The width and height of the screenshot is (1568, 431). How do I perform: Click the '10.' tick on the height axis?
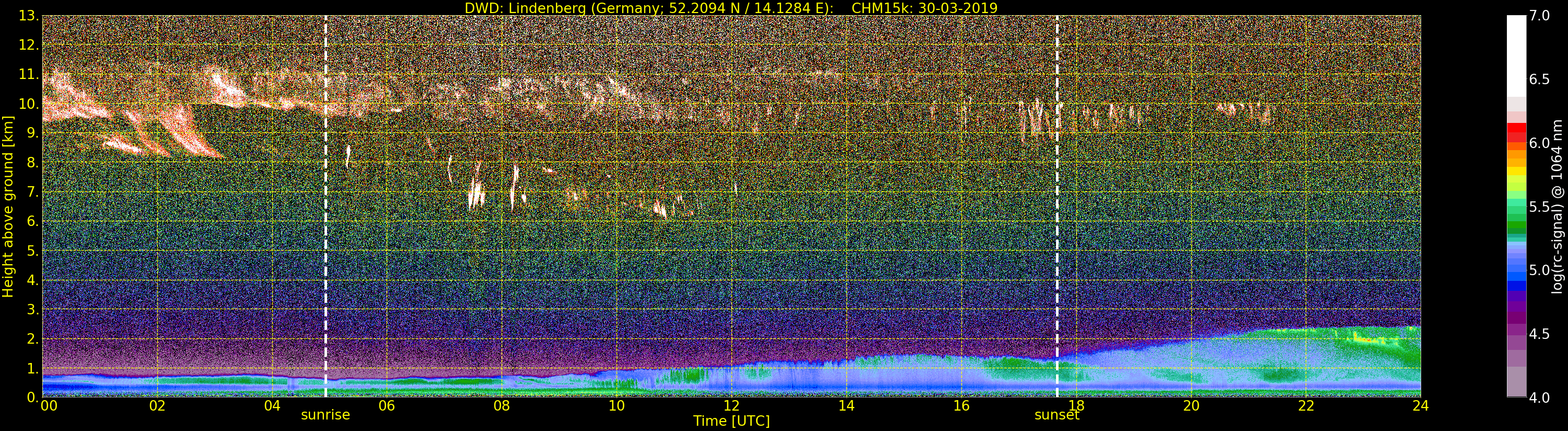tap(29, 104)
